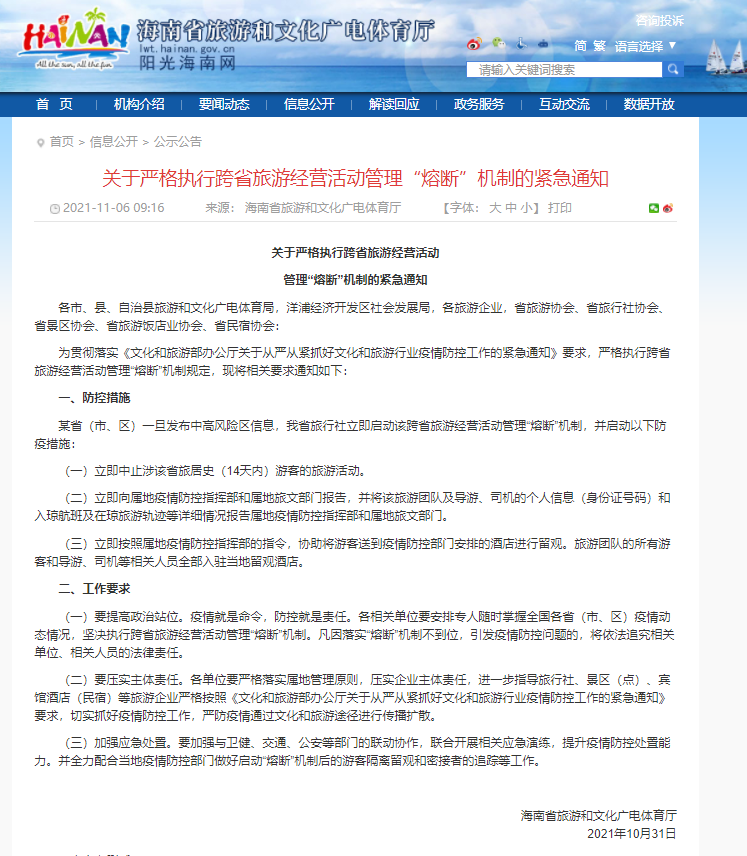Click the bold line 管理"熔断"机制的紧急通知
This screenshot has height=856, width=747.
[x=355, y=280]
